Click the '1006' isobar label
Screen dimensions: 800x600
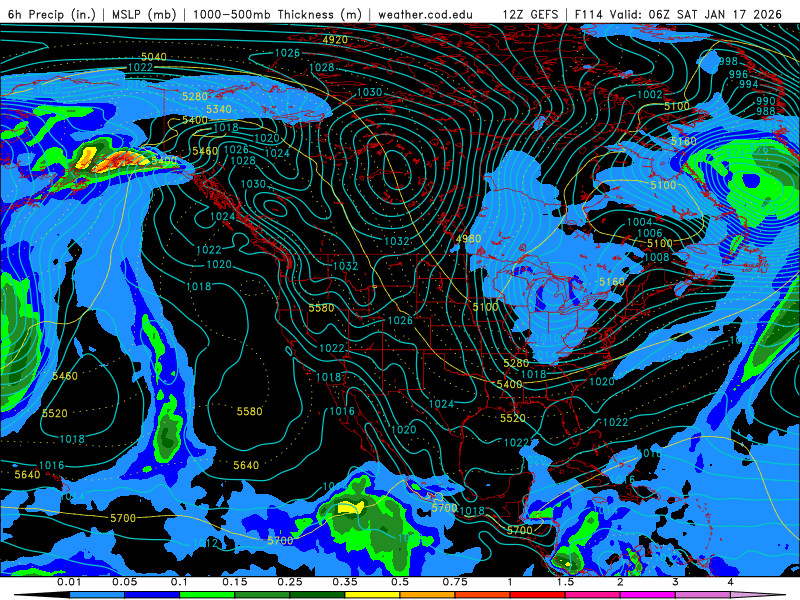(x=649, y=234)
